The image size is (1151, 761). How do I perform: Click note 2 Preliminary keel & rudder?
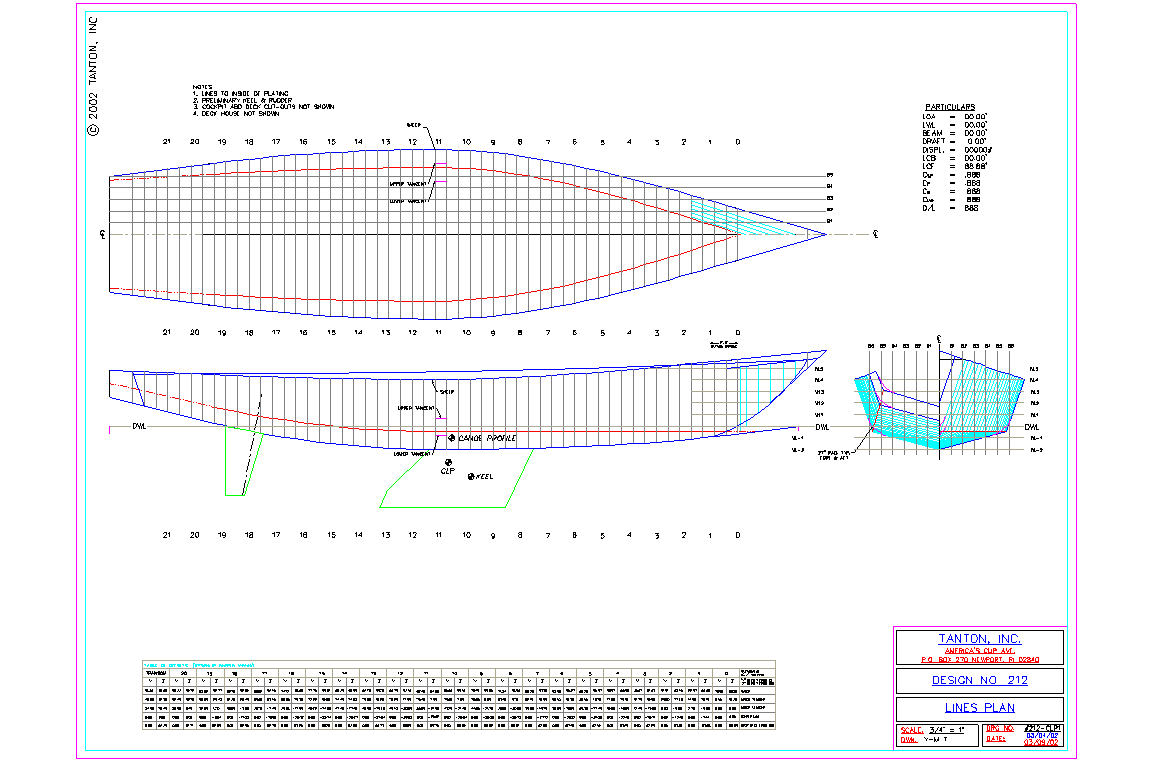tap(242, 101)
